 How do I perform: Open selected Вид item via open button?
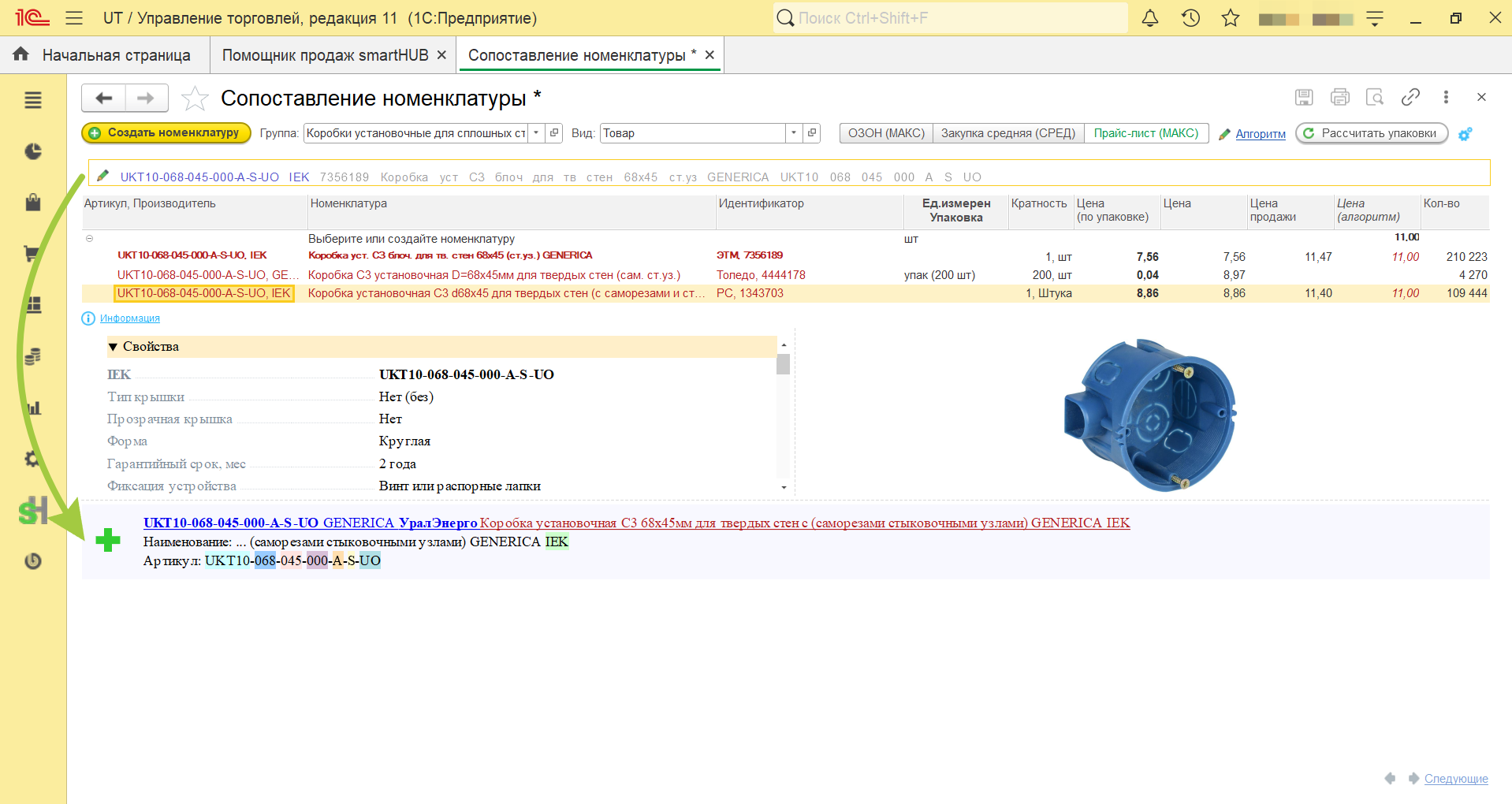click(x=812, y=133)
